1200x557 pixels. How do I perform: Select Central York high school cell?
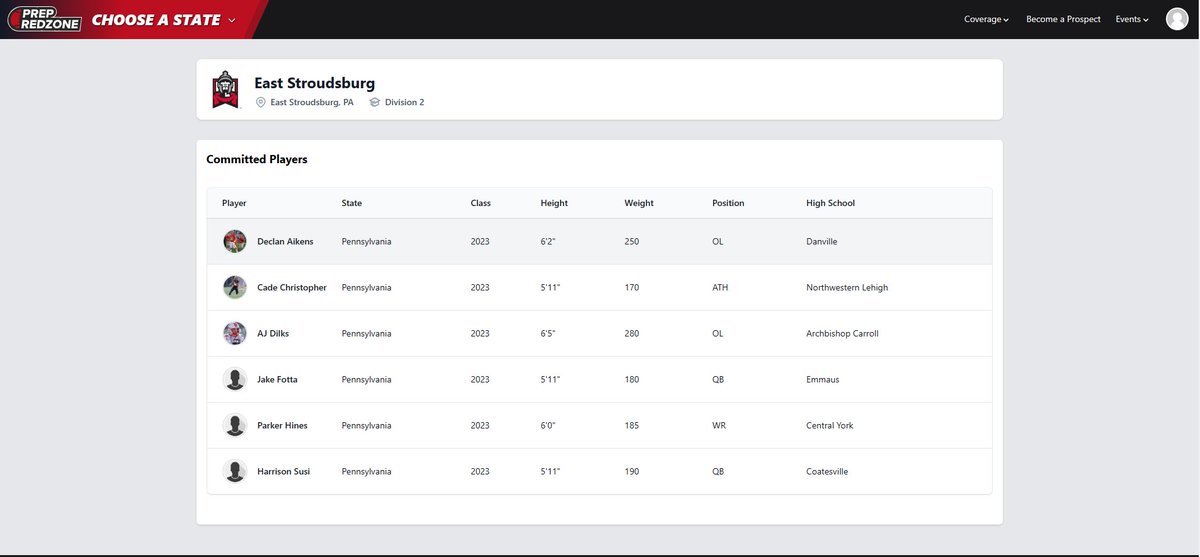coord(830,426)
